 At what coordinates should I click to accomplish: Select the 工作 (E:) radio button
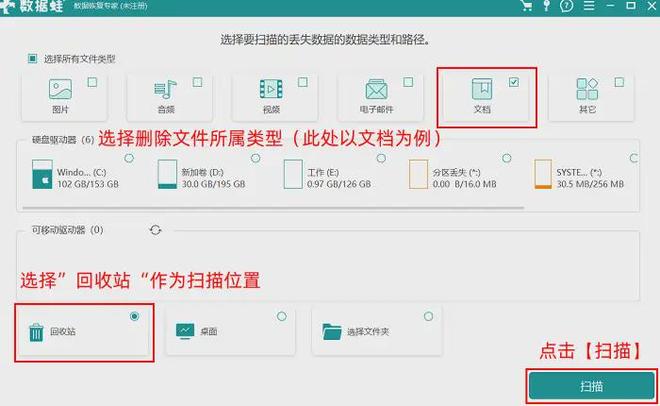pyautogui.click(x=381, y=158)
